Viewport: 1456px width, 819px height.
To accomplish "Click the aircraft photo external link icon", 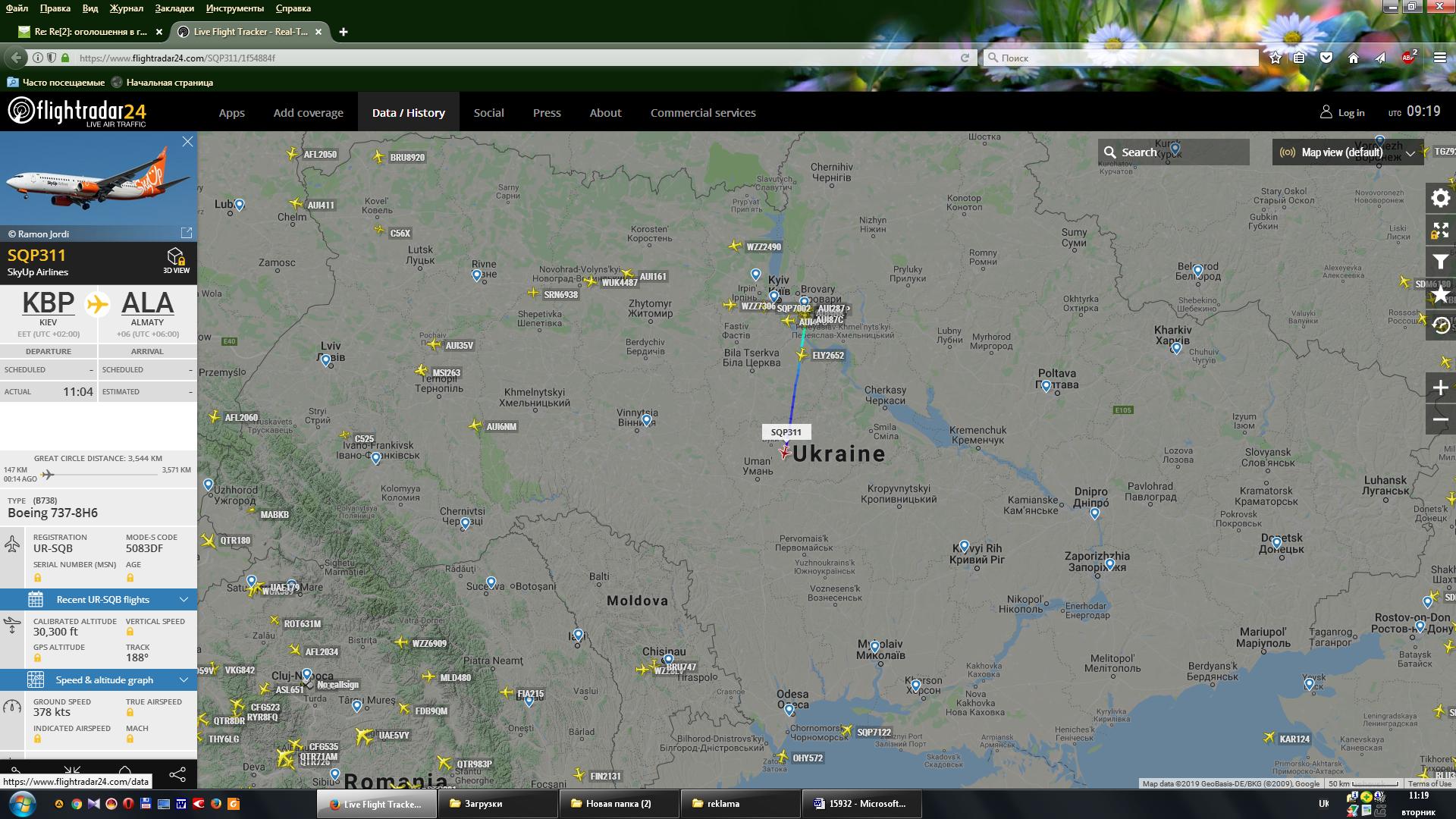I will coord(187,233).
